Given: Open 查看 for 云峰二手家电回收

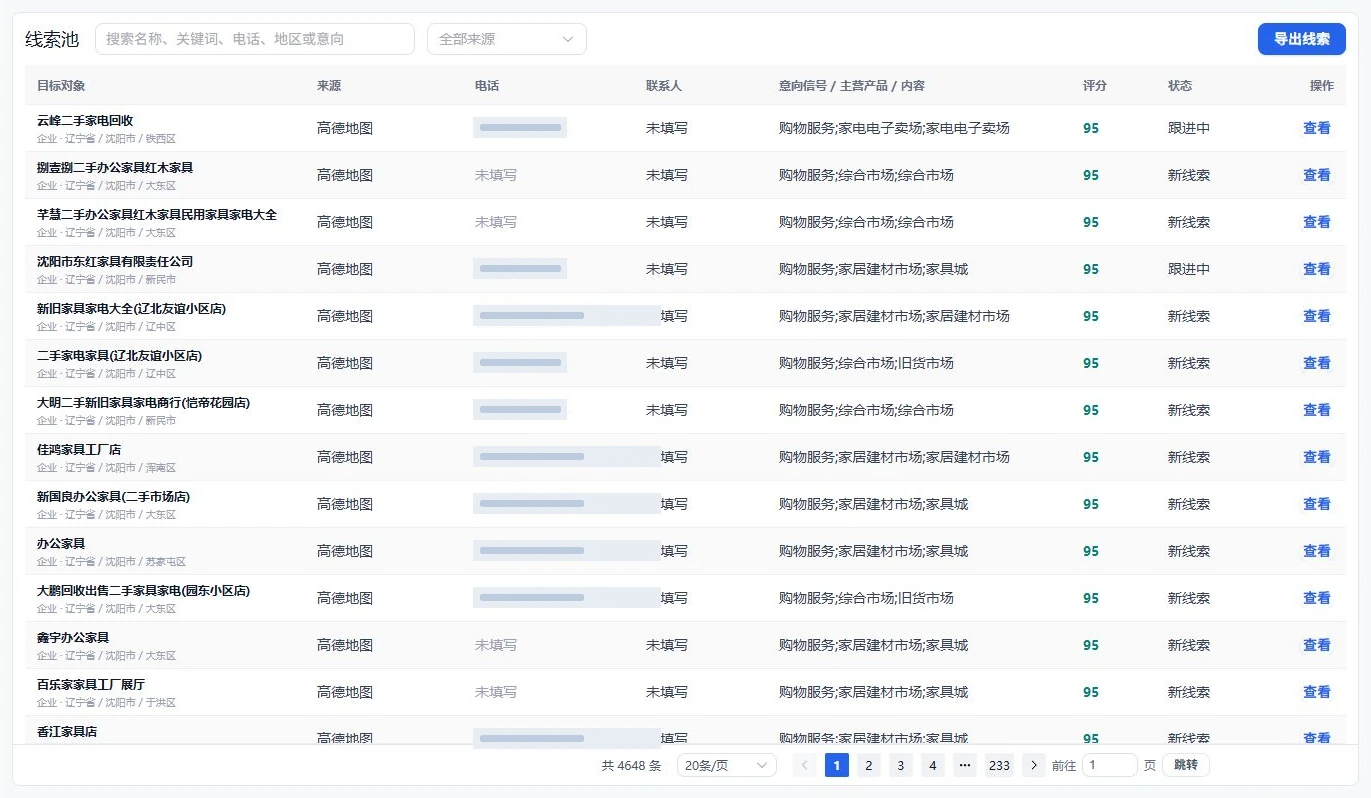Looking at the screenshot, I should (1317, 128).
